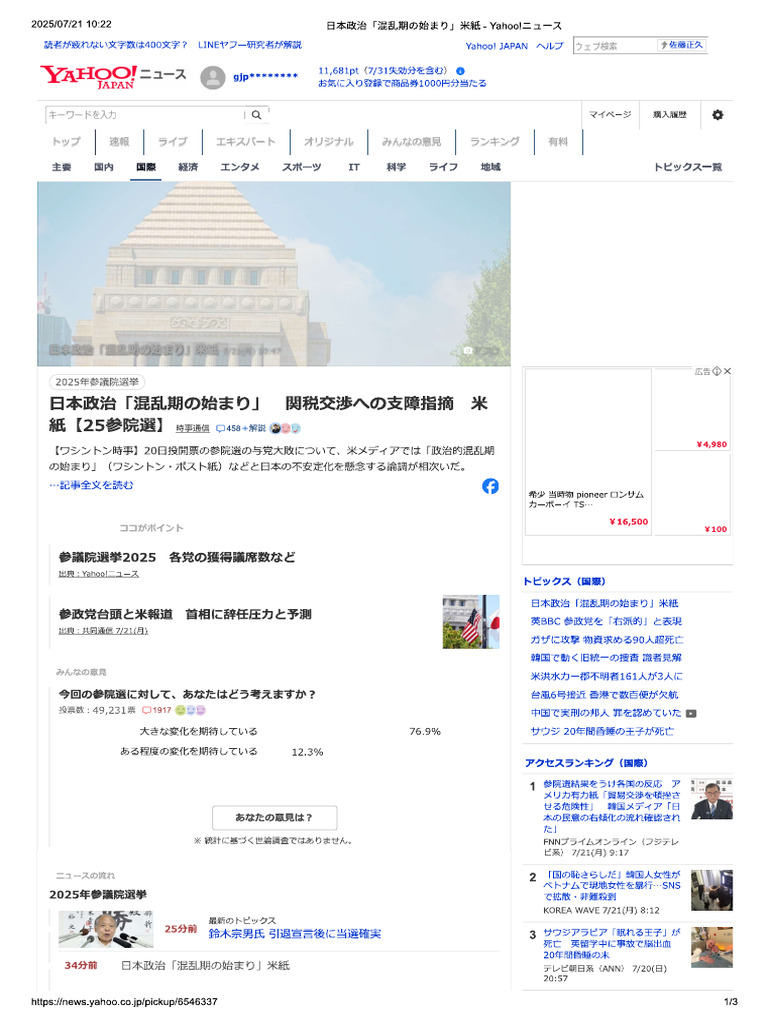Open 鈴木宗男氏 引退宣言後に当選確実 link
The image size is (768, 1024).
(295, 934)
